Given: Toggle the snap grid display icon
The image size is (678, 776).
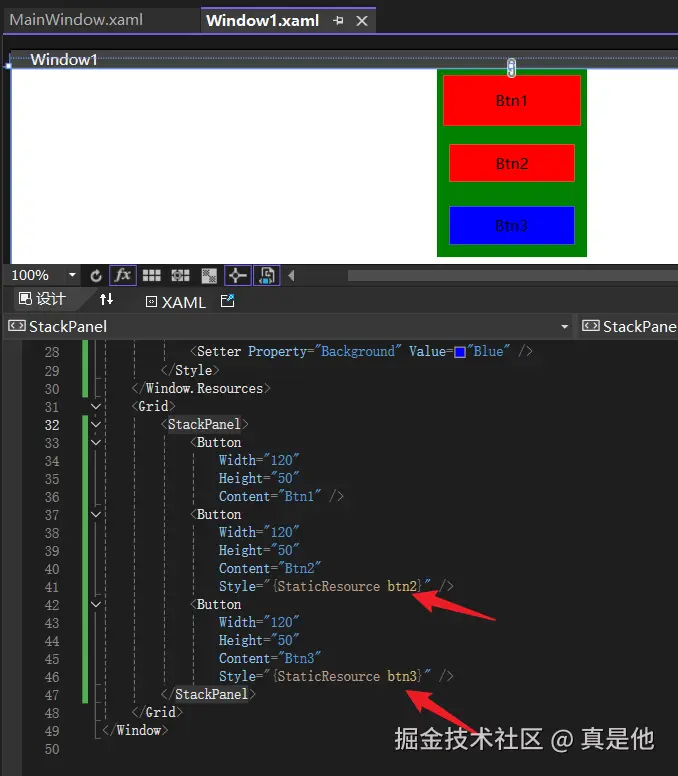Looking at the screenshot, I should pos(151,276).
